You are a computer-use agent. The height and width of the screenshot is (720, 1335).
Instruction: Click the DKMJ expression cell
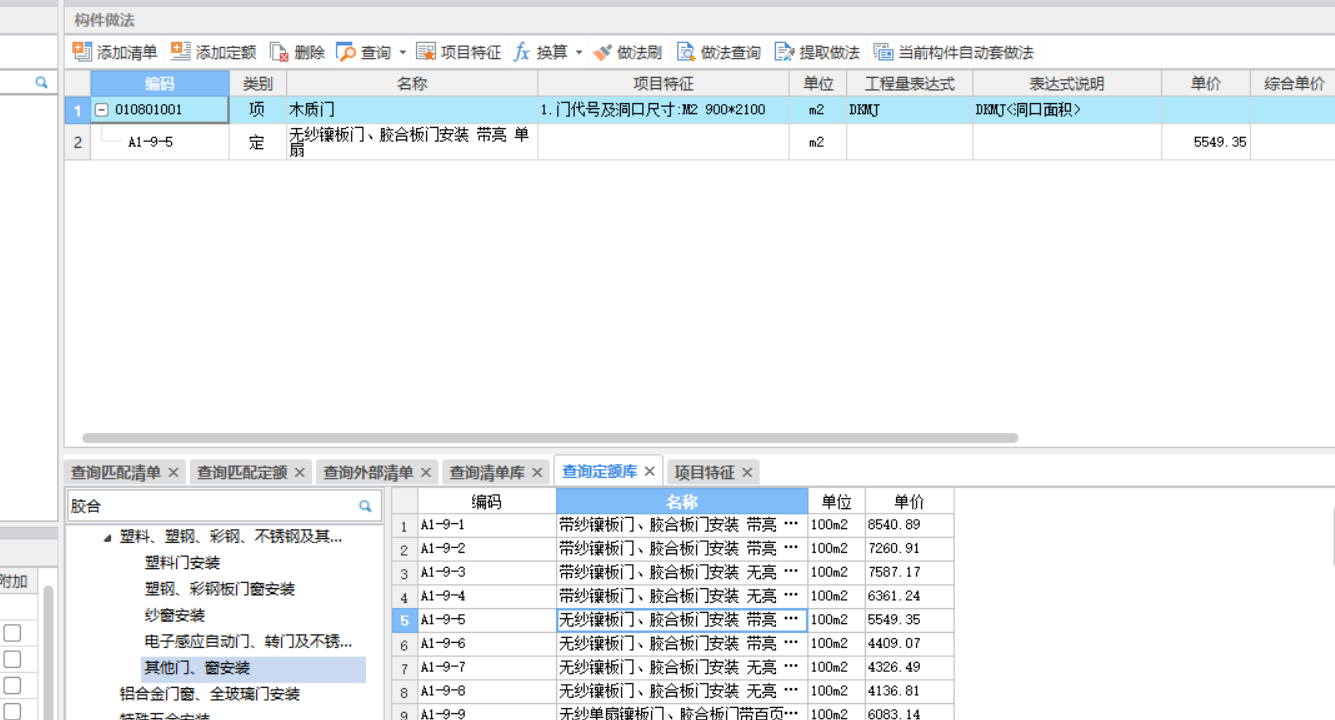coord(909,110)
